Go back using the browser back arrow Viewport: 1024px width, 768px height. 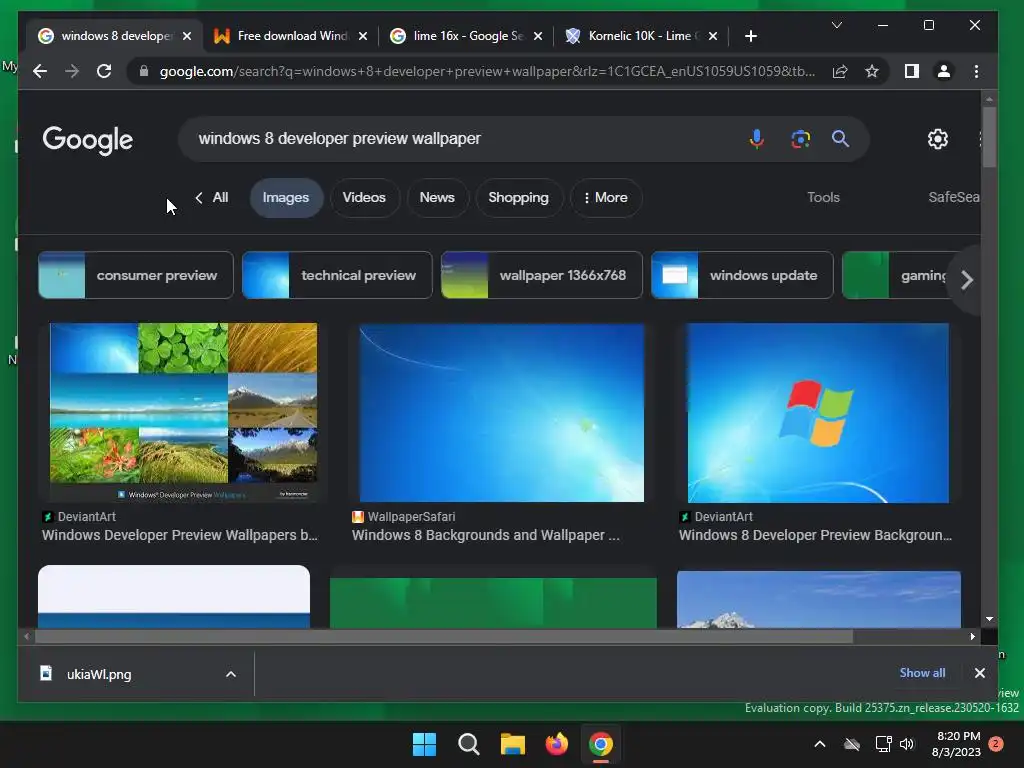coord(40,71)
